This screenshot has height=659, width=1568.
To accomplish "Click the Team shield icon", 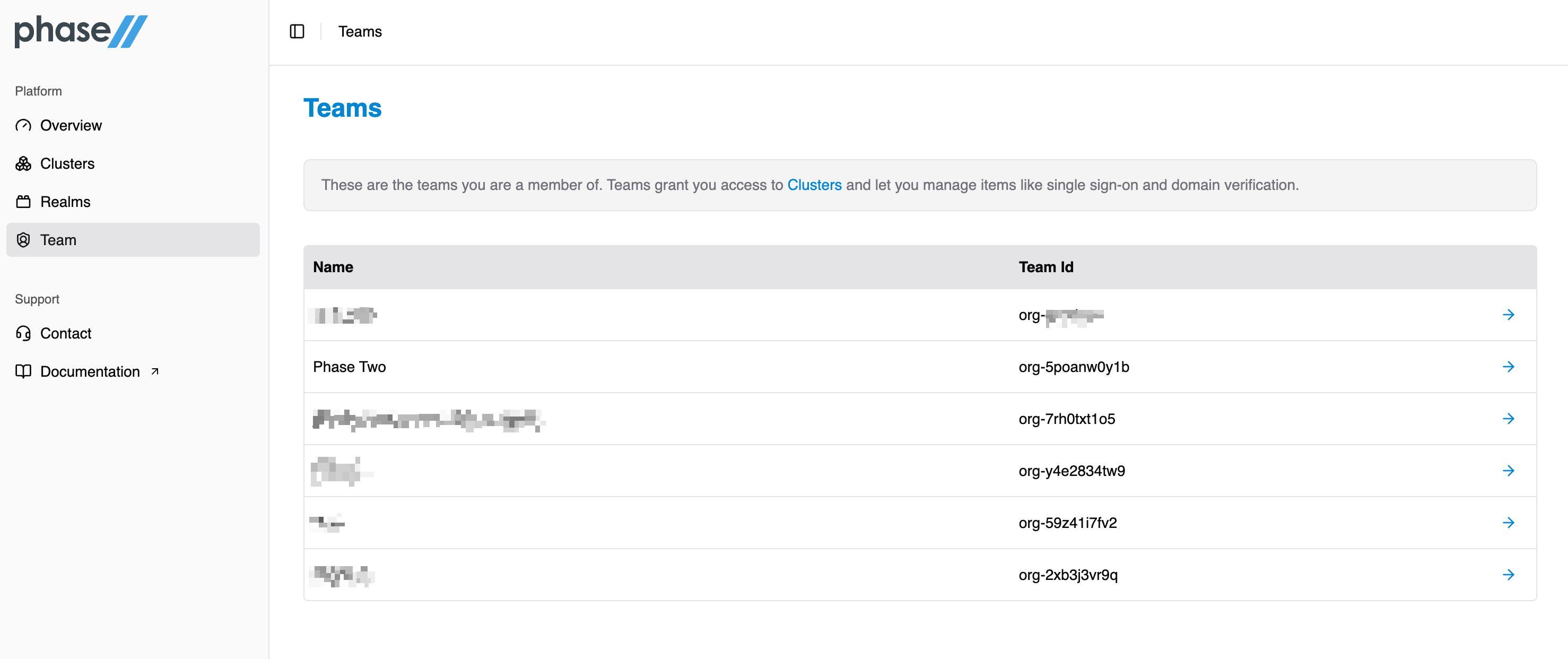I will point(23,240).
